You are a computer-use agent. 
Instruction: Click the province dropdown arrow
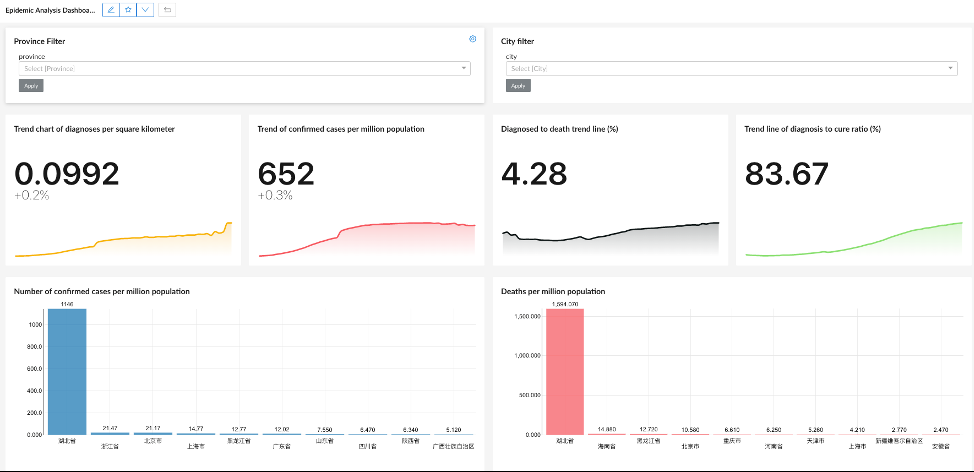(x=464, y=68)
